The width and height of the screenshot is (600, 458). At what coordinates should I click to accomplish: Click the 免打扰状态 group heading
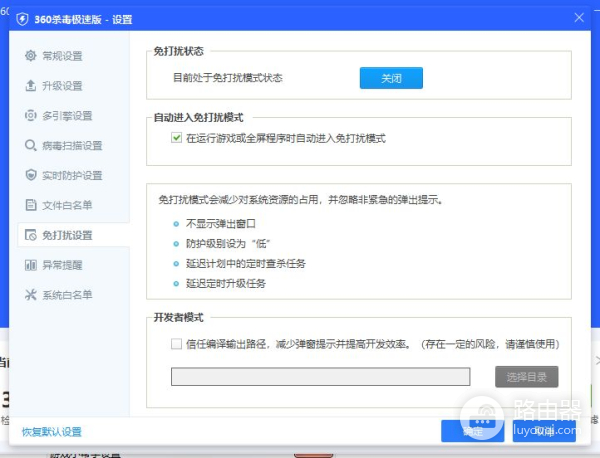[x=179, y=51]
